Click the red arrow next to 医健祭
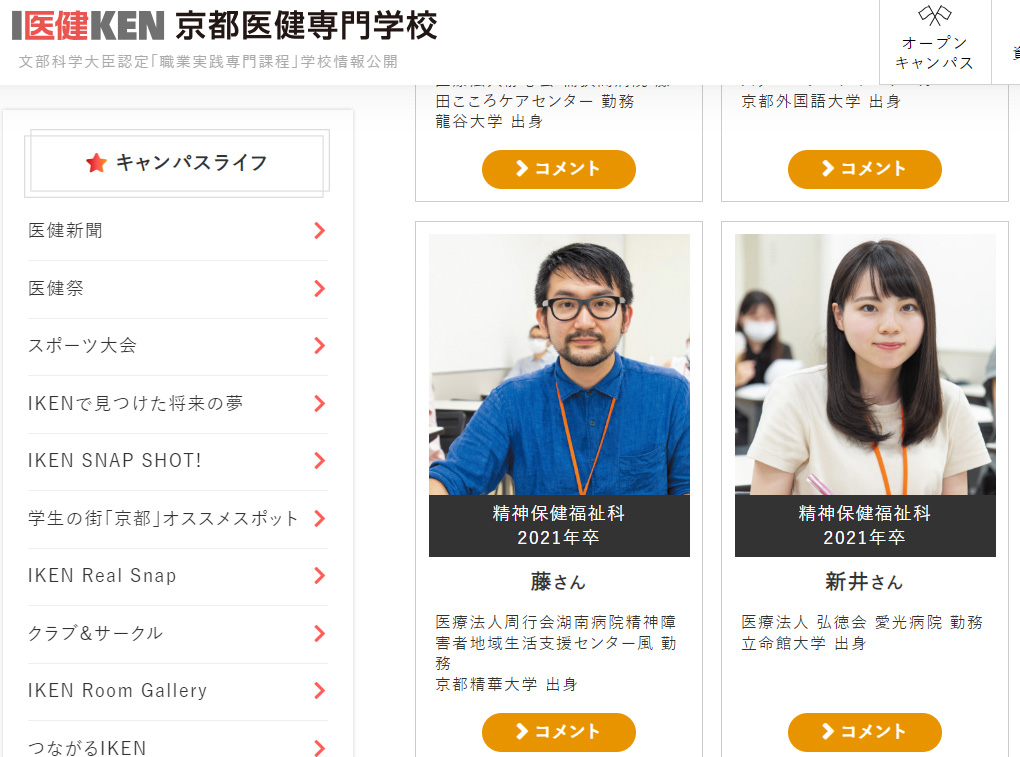Image resolution: width=1020 pixels, height=757 pixels. pyautogui.click(x=319, y=289)
